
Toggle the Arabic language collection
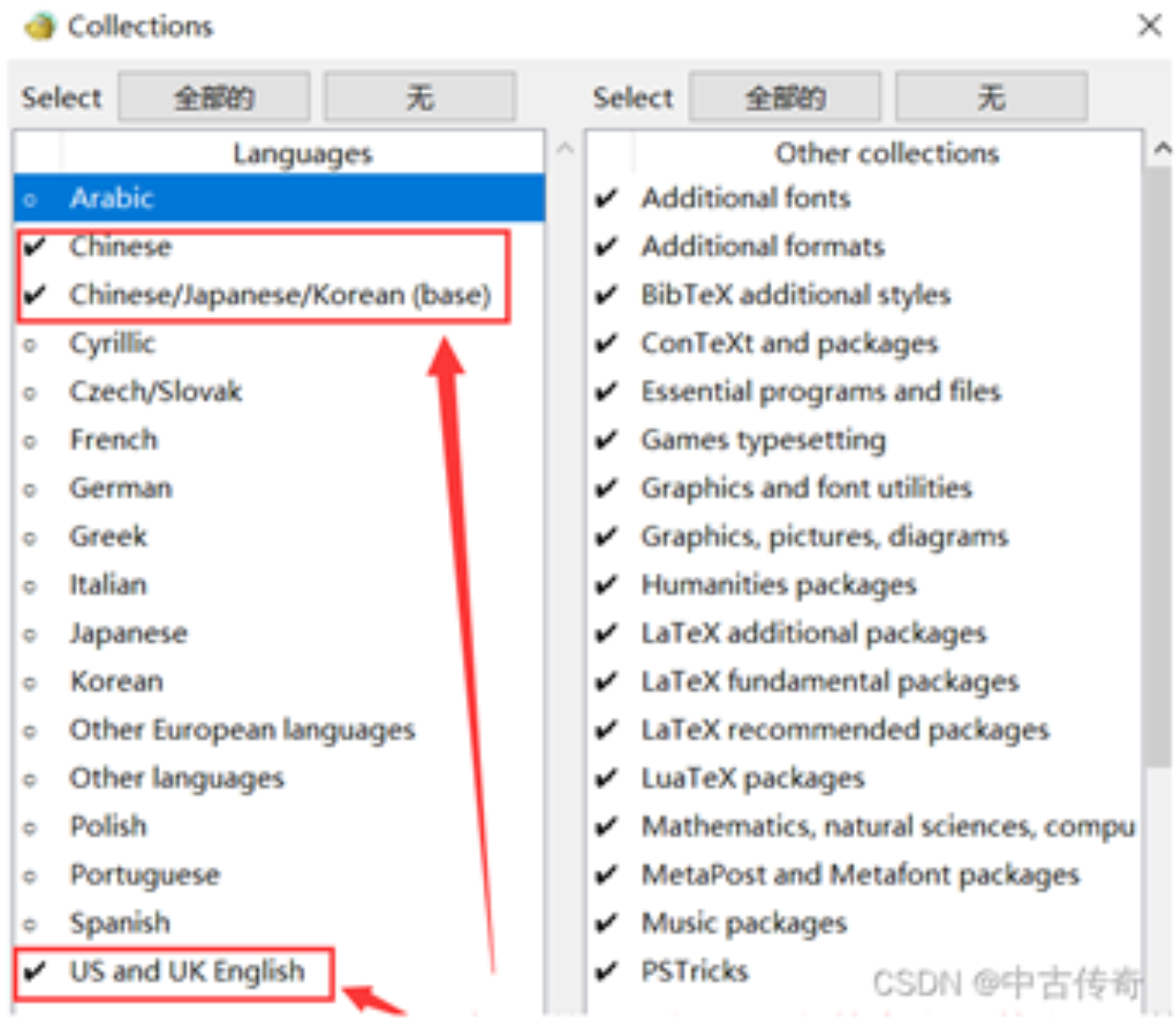tap(279, 198)
